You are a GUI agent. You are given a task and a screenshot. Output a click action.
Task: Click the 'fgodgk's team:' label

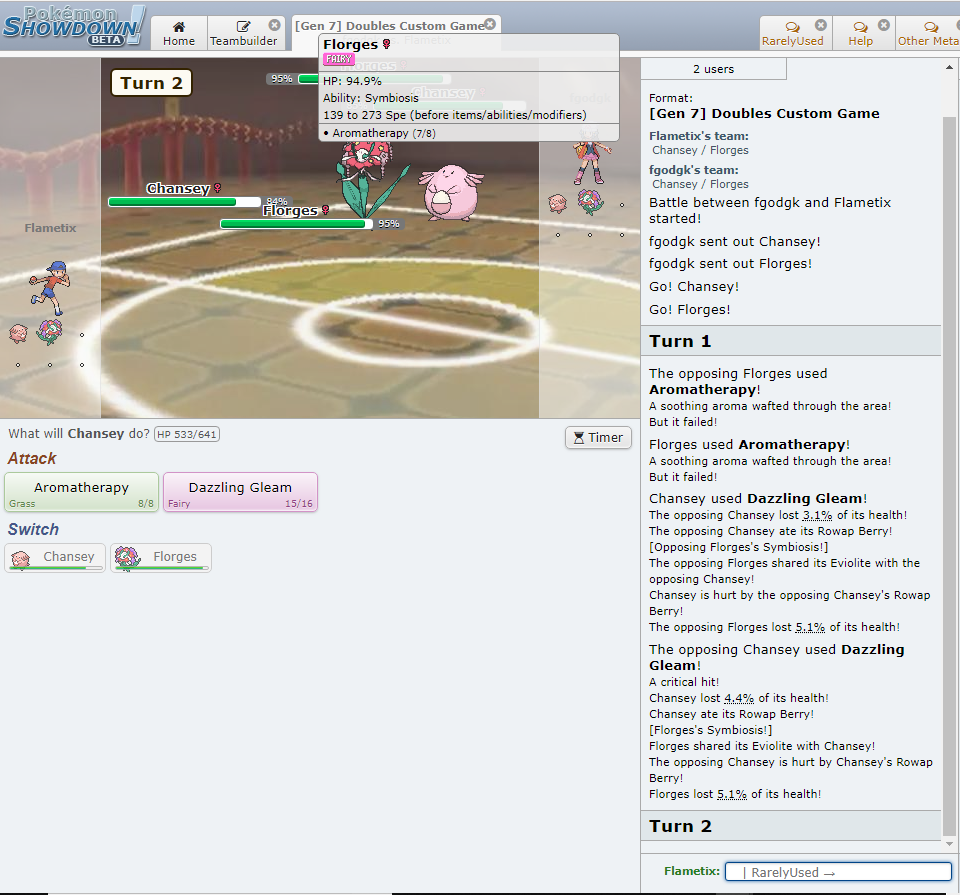coord(694,170)
